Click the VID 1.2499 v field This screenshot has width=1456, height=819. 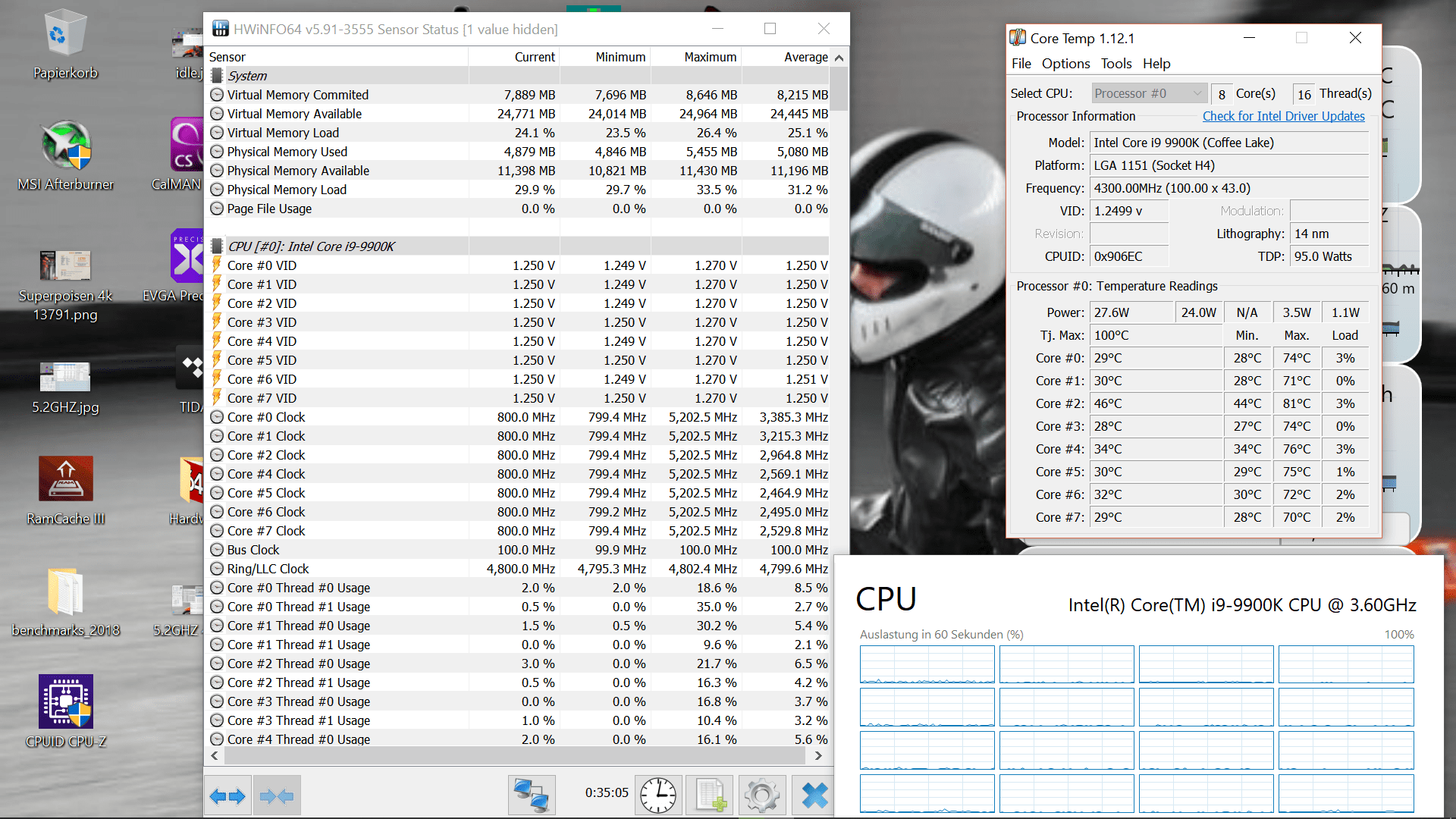click(1128, 211)
